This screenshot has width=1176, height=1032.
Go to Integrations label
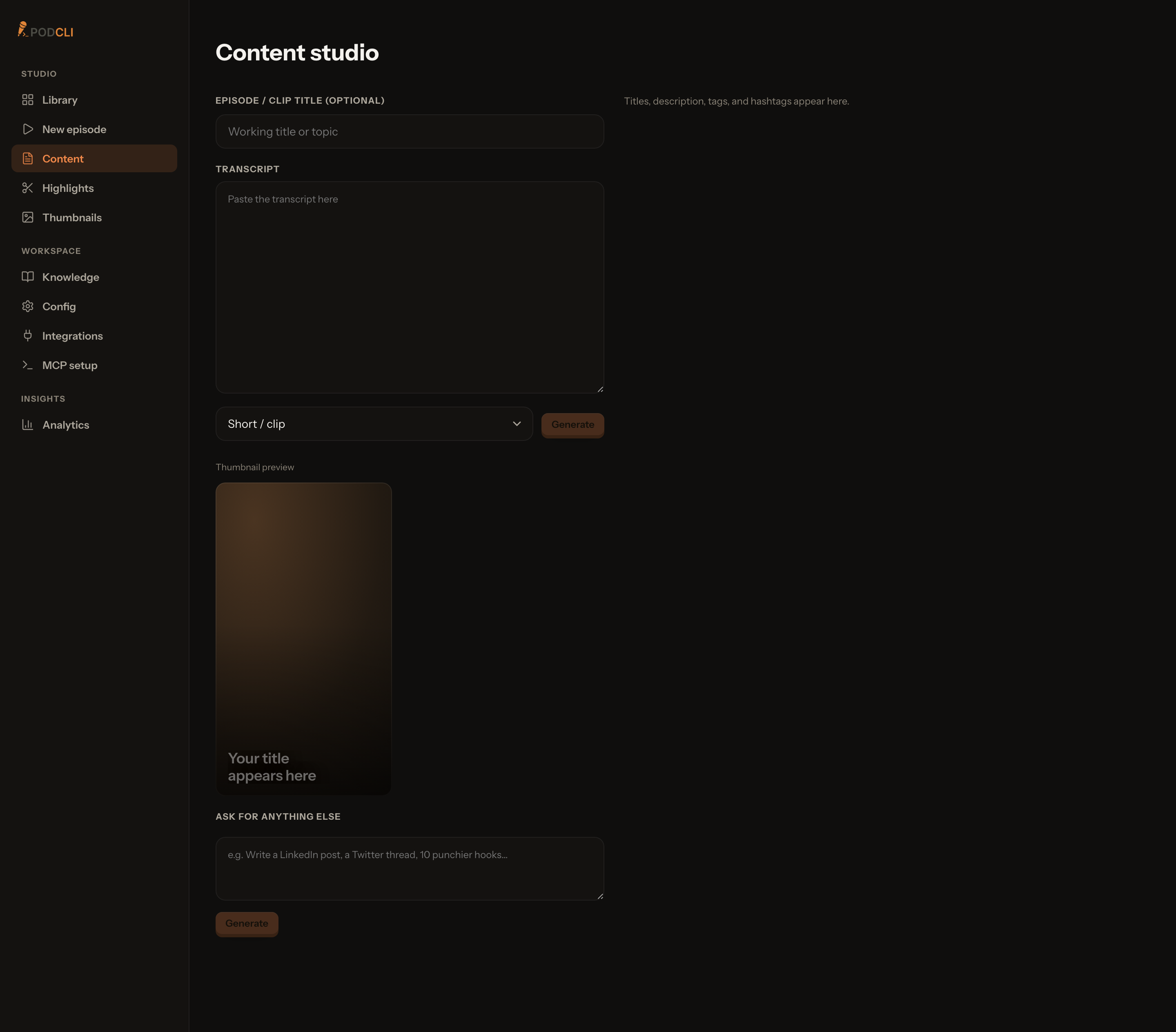[73, 336]
